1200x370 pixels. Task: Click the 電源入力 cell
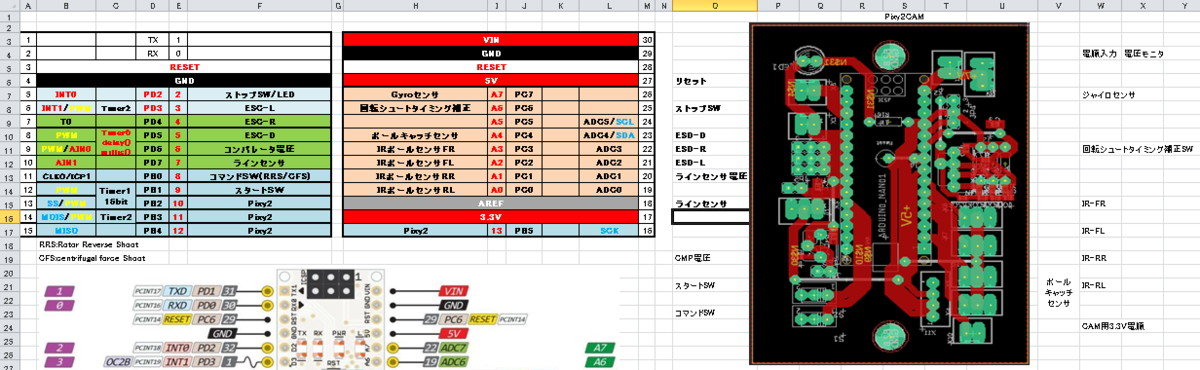coord(1100,53)
